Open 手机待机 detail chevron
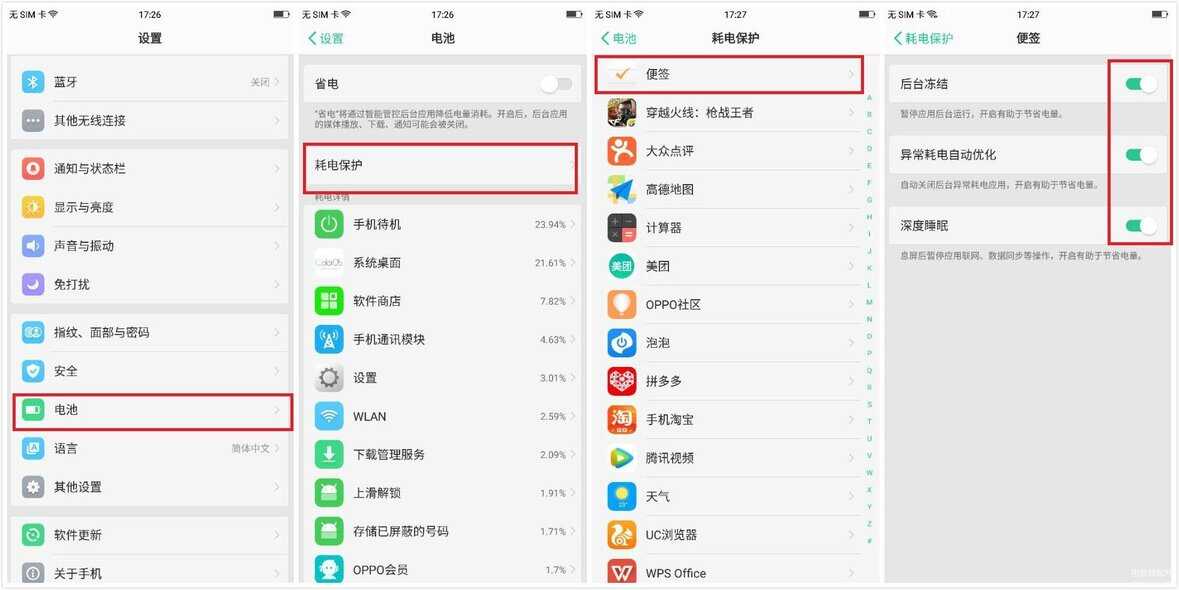Screen dimensions: 1179x590 pos(572,224)
